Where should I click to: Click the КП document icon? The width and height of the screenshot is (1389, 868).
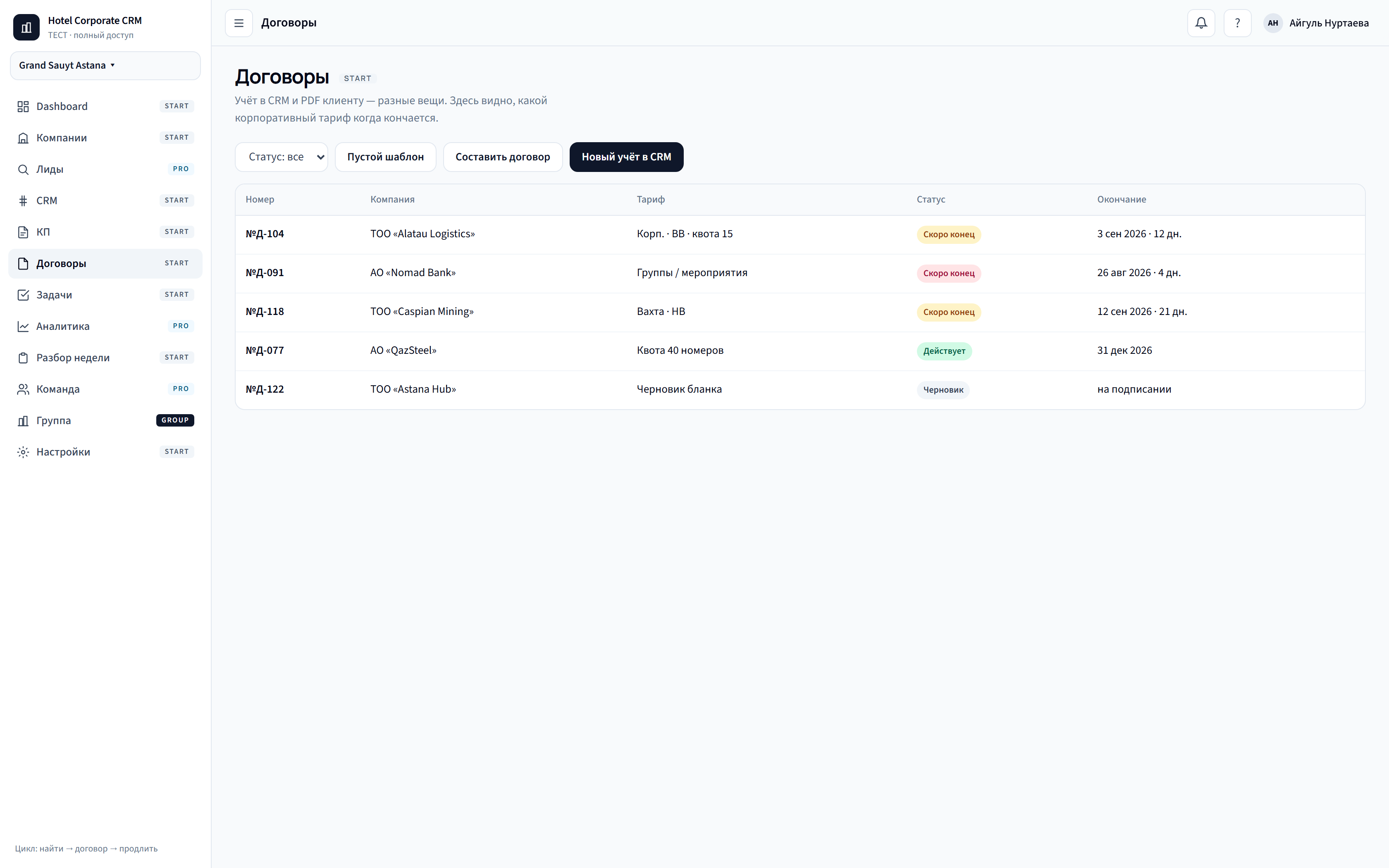point(23,232)
